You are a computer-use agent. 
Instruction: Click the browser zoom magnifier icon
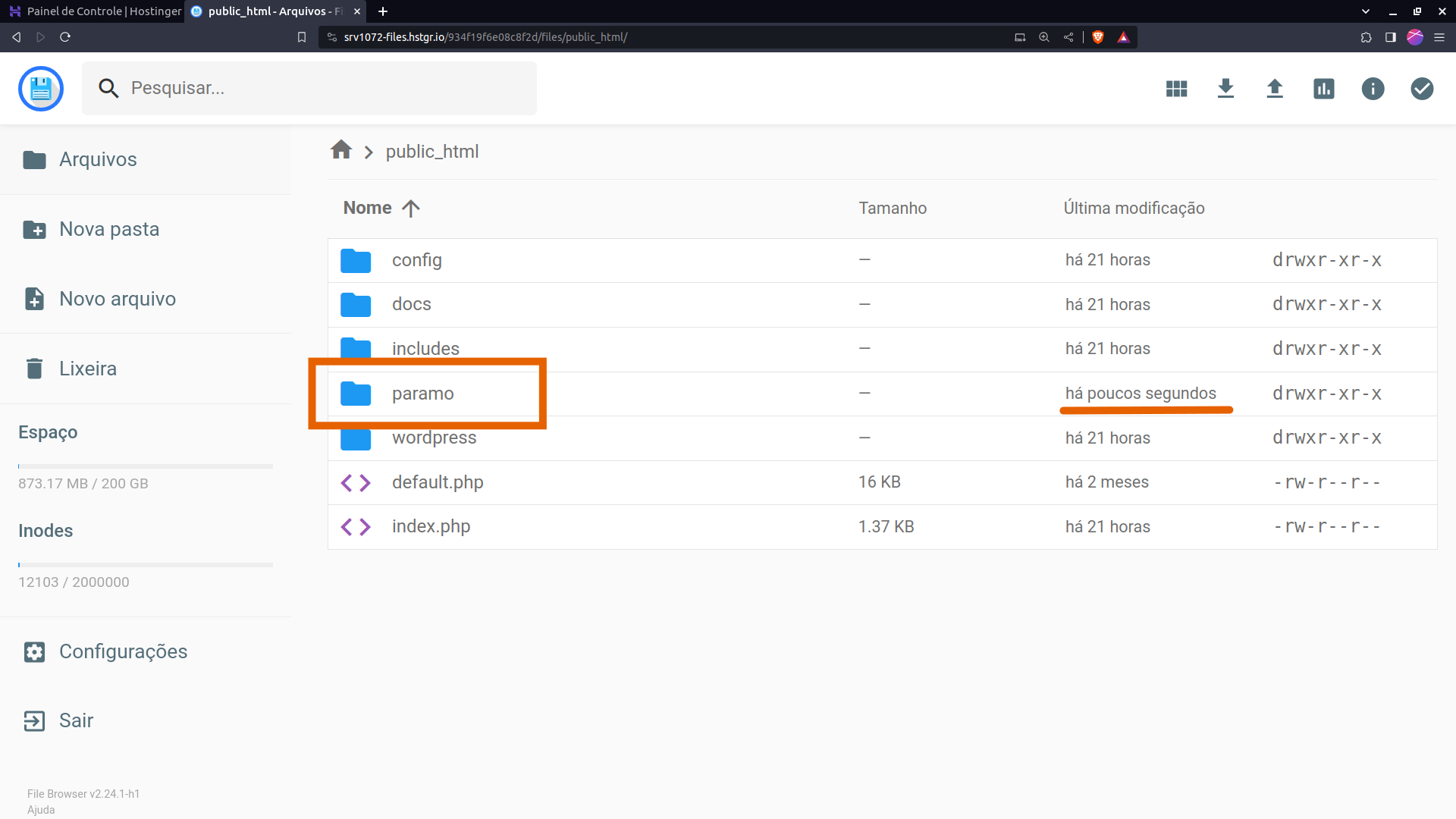click(1044, 37)
